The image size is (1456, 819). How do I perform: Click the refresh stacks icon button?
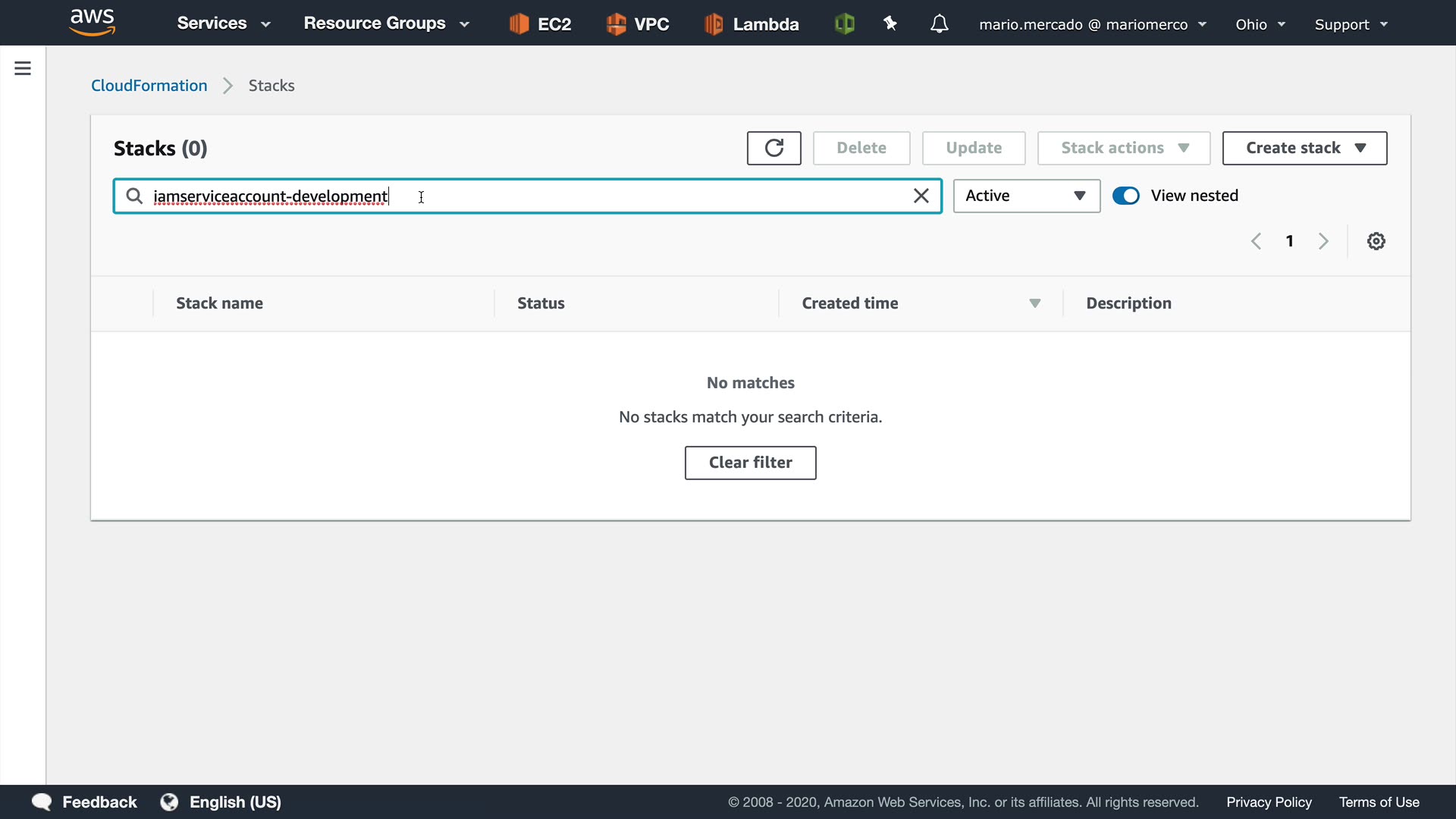(773, 148)
